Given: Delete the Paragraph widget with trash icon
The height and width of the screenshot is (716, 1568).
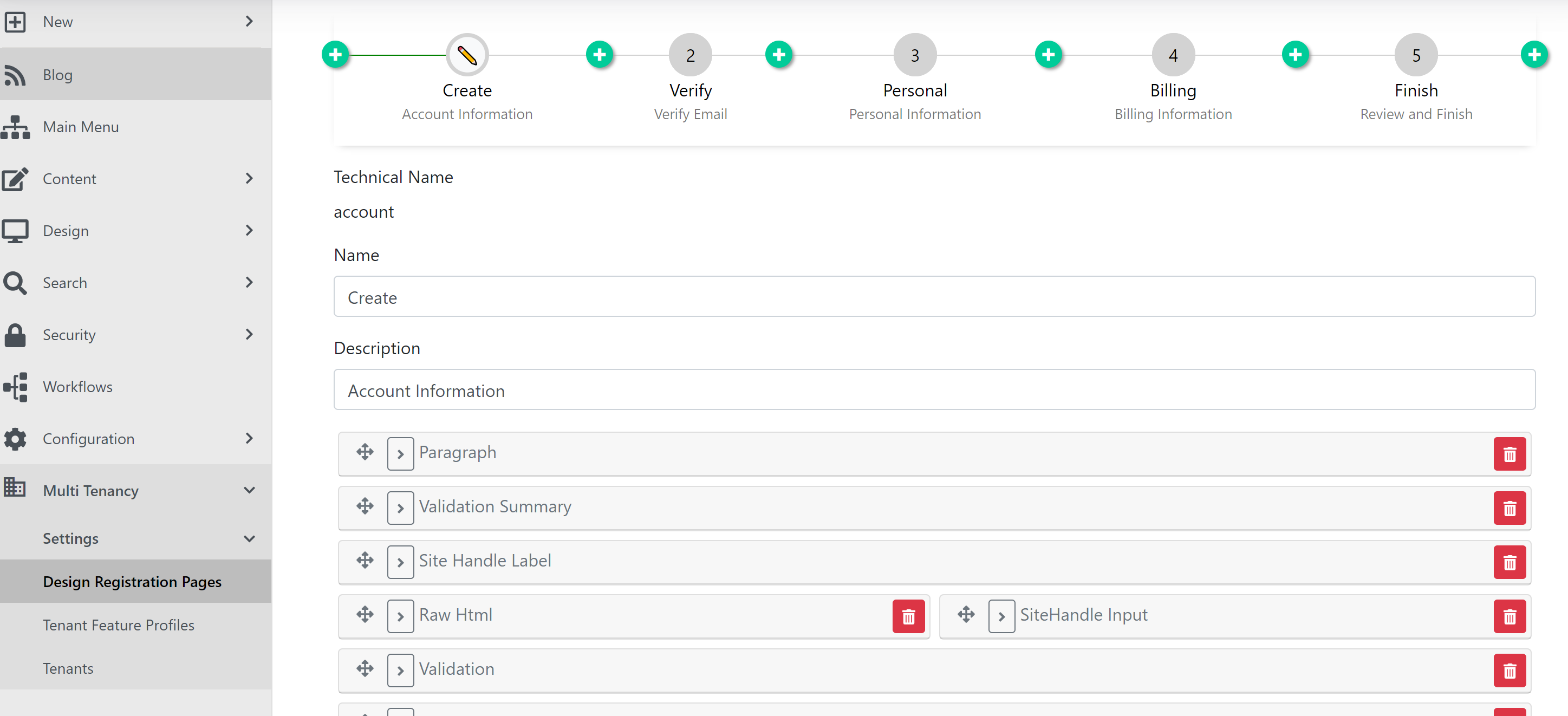Looking at the screenshot, I should click(1509, 453).
